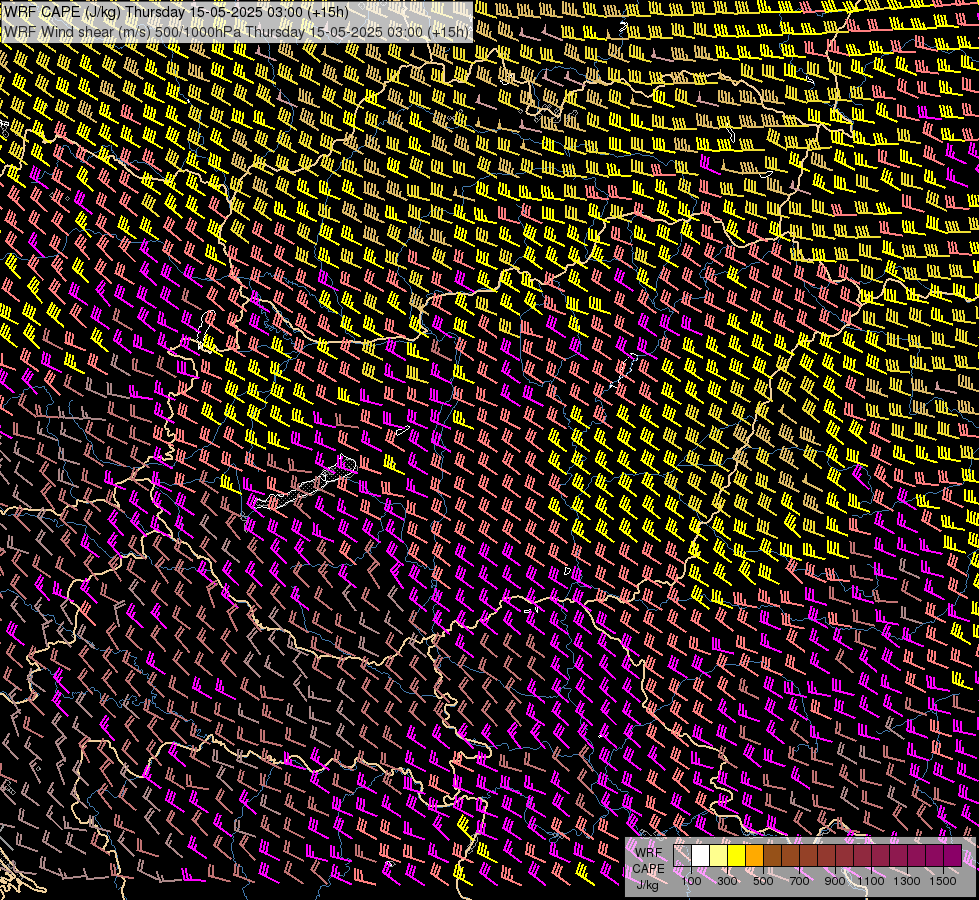
Task: Click the 1100 legend value
Action: tap(871, 881)
